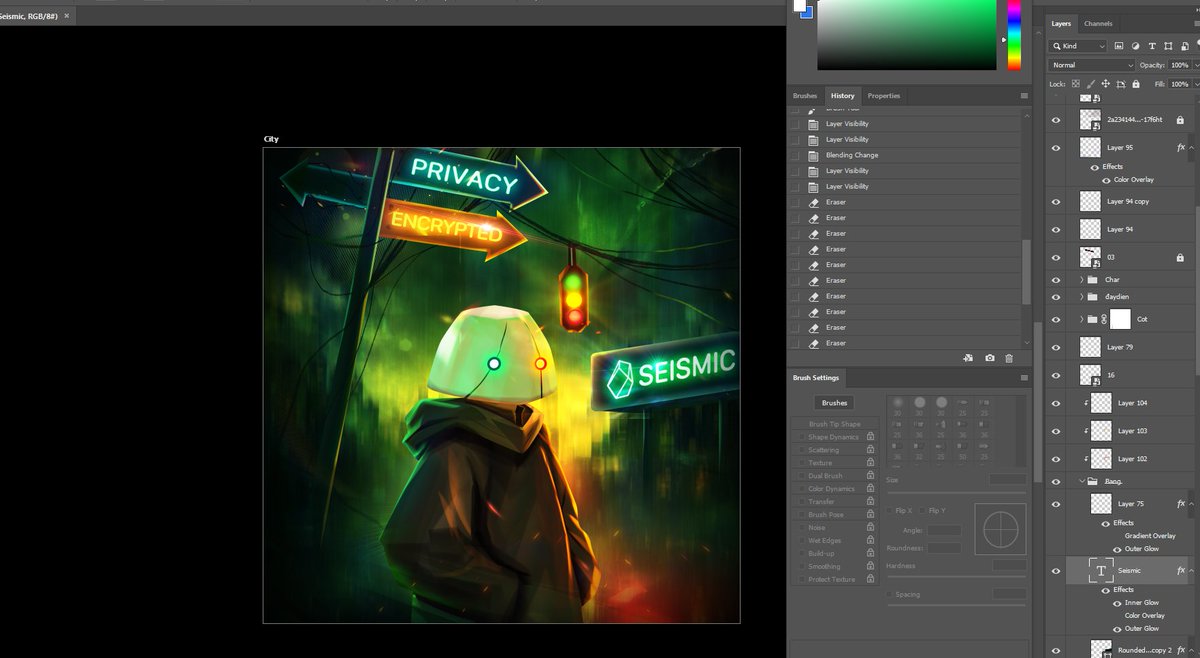Open the Opacity dropdown arrow
The image size is (1200, 658).
click(x=1195, y=65)
